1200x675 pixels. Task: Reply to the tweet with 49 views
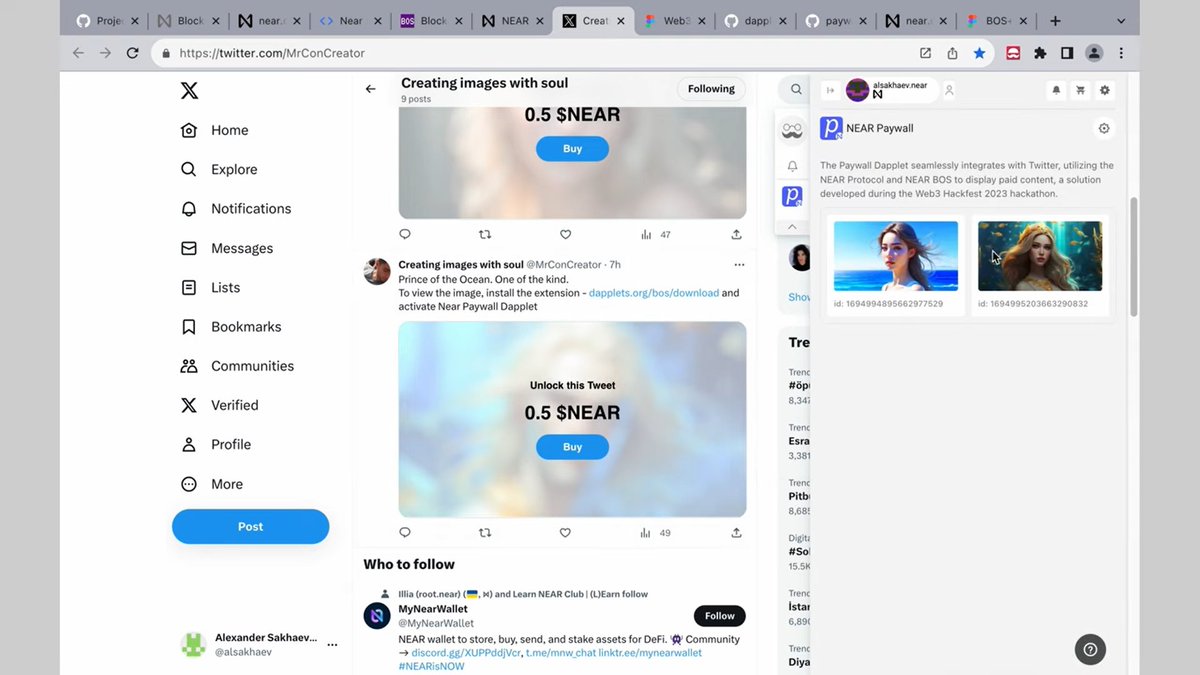coord(405,533)
